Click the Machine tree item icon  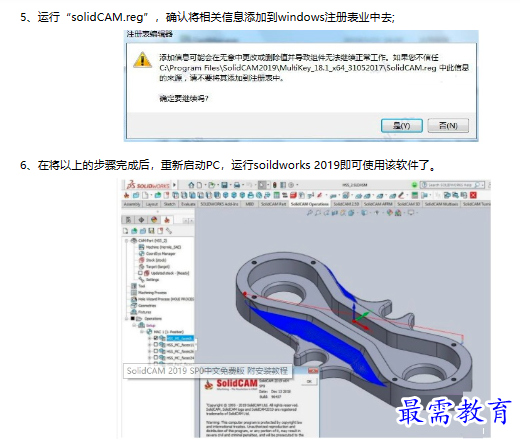141,247
